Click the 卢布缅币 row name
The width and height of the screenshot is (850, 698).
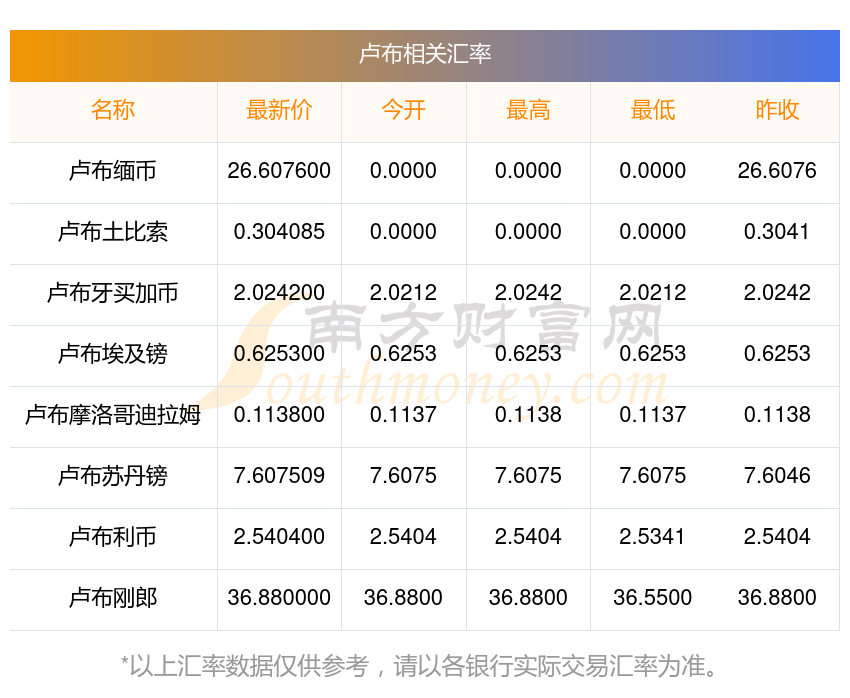(113, 171)
